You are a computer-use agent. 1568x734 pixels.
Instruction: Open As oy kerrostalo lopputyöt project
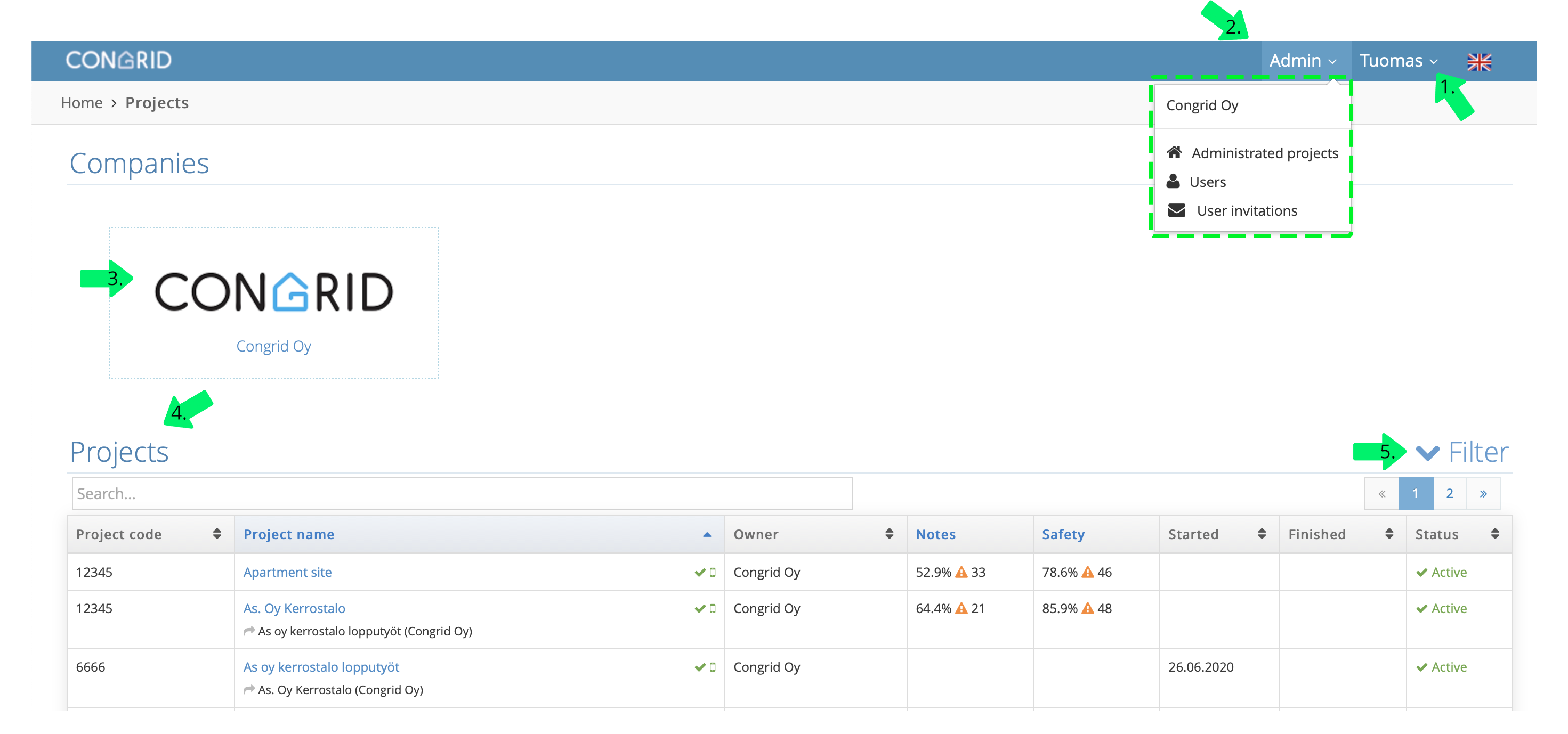point(321,667)
